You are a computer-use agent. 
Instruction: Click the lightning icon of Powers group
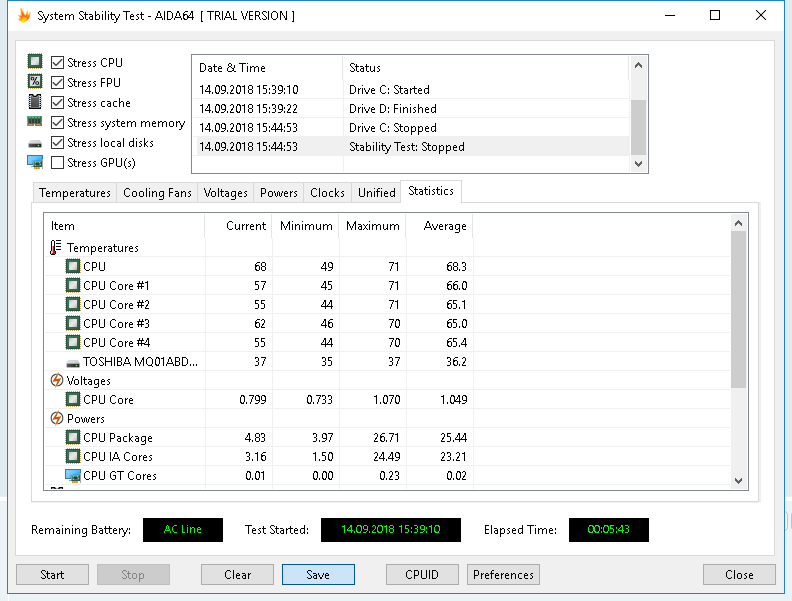click(x=57, y=418)
